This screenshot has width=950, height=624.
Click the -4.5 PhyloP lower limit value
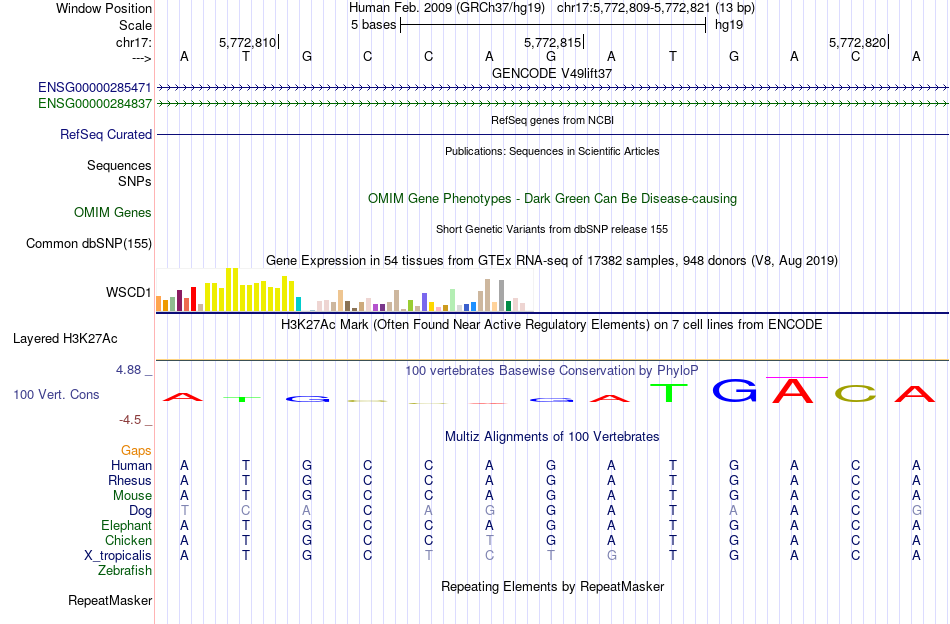pyautogui.click(x=130, y=420)
